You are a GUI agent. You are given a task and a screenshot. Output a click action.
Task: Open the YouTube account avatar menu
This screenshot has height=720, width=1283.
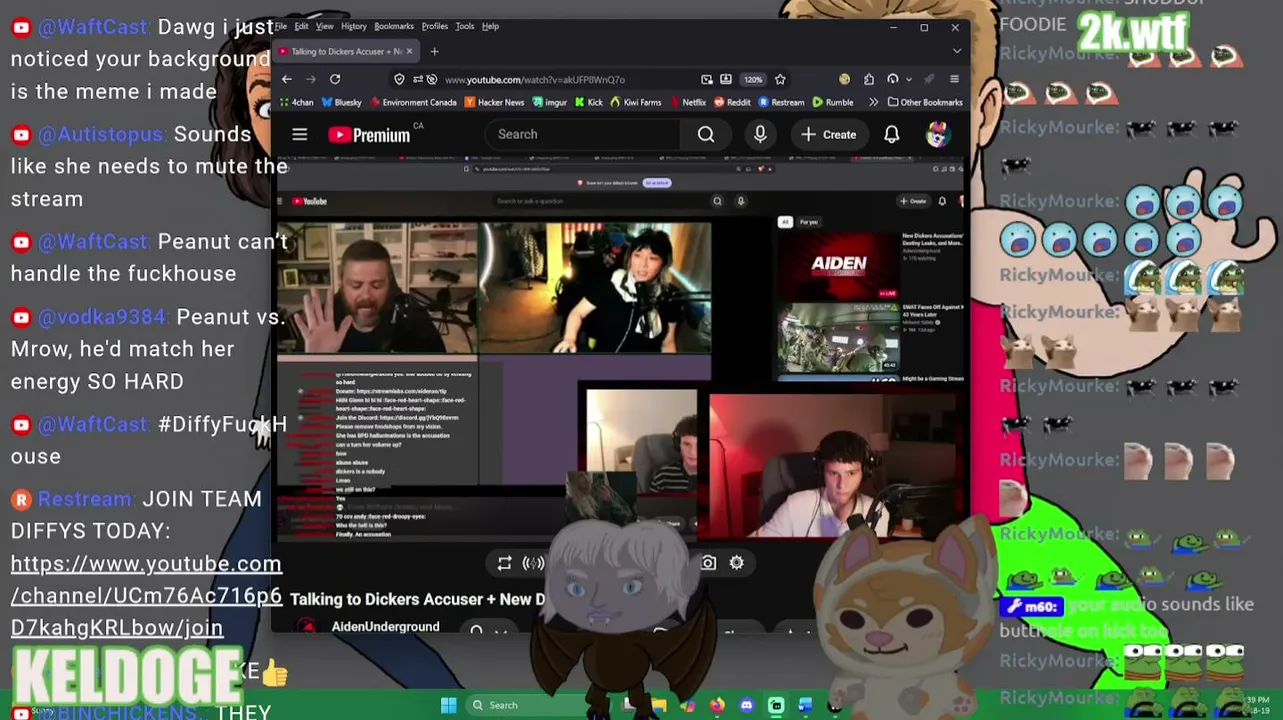tap(937, 134)
